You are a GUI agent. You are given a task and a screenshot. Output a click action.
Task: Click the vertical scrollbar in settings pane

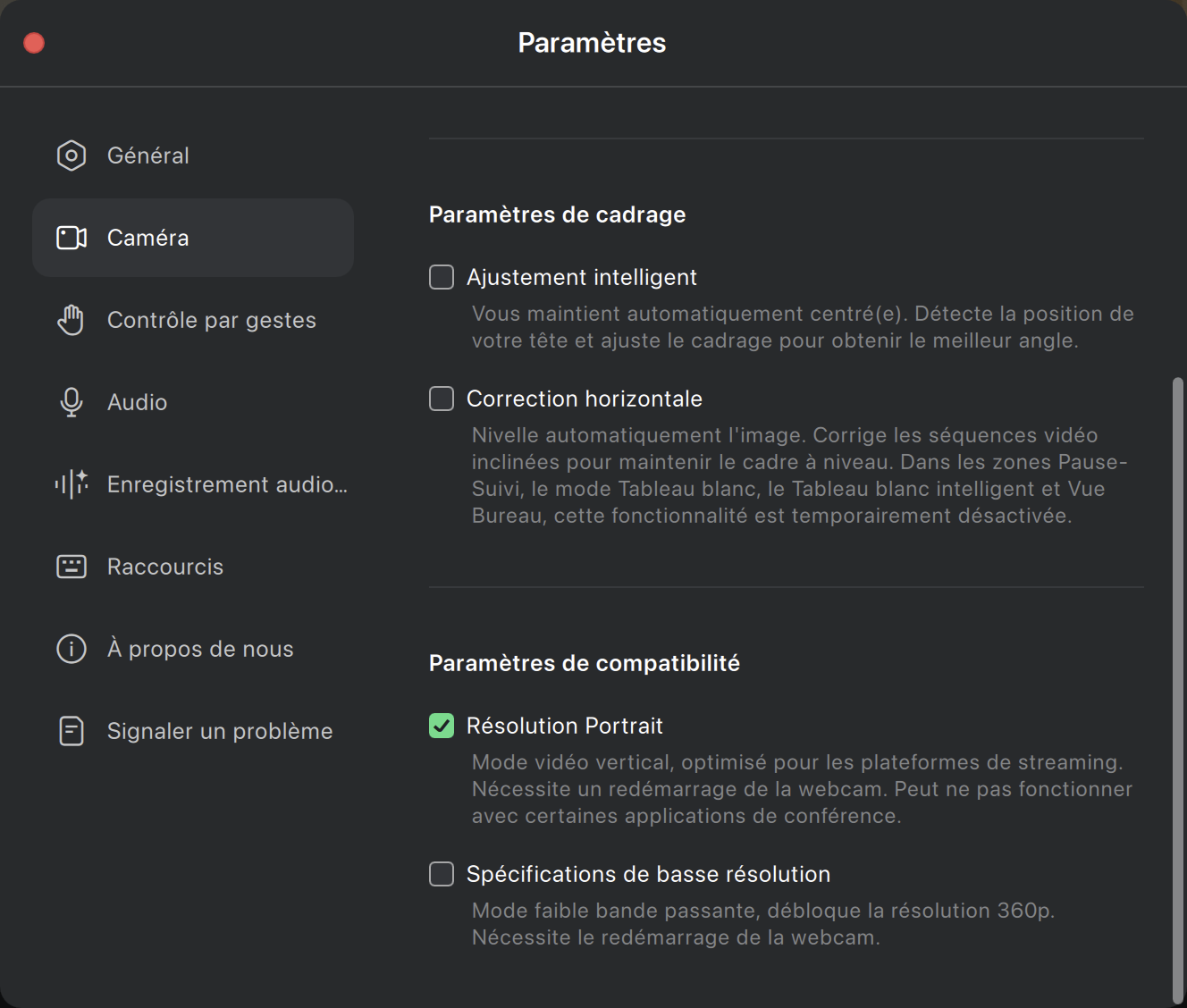coord(1177,688)
